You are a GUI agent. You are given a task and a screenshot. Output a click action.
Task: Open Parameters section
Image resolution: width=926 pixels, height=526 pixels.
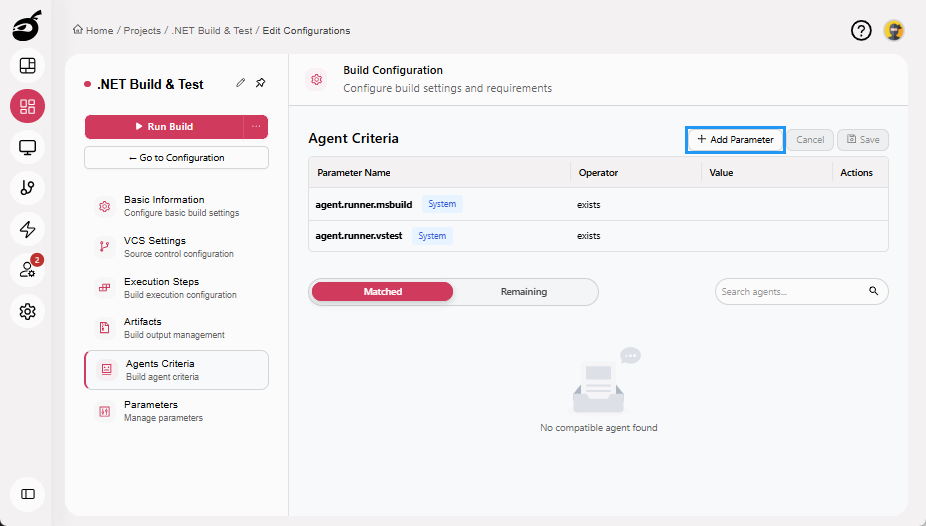click(x=177, y=411)
